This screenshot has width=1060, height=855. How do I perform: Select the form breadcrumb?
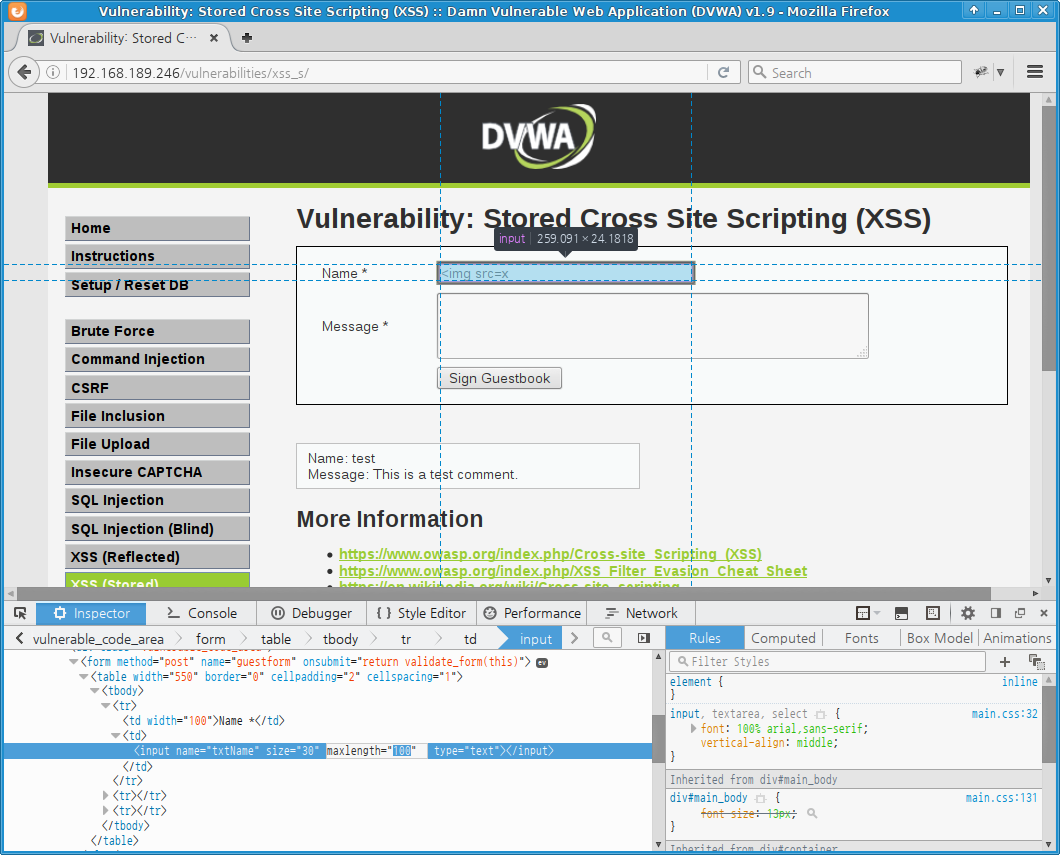click(x=210, y=639)
